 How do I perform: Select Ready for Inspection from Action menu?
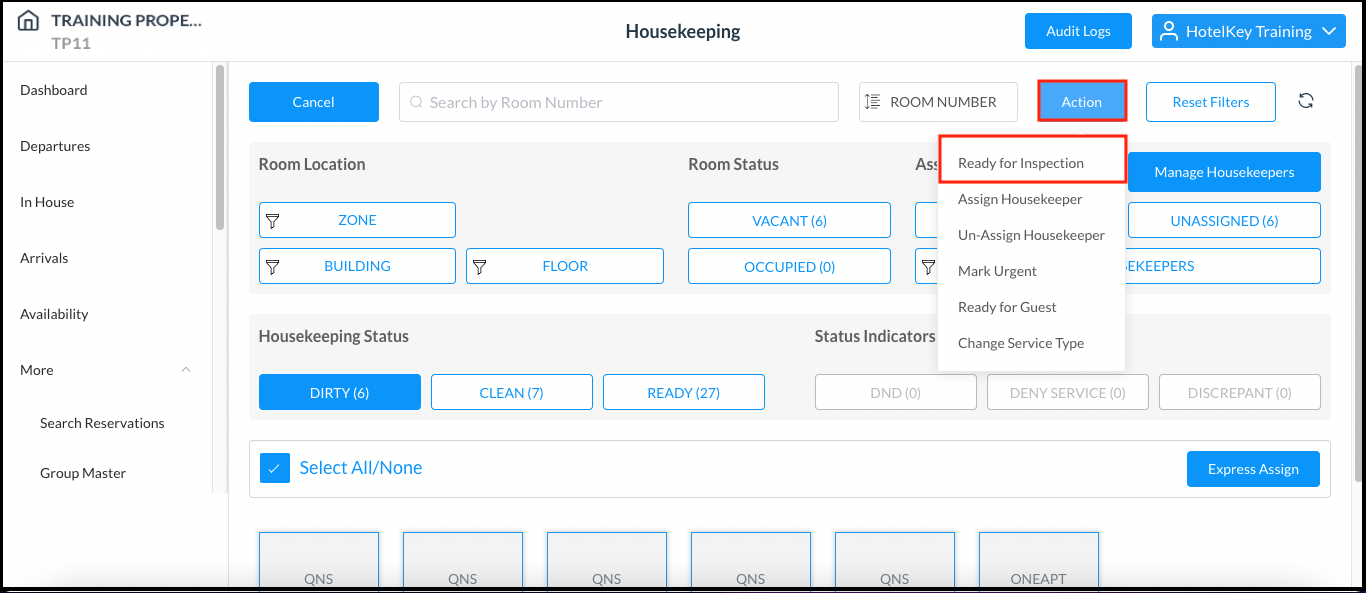point(1022,161)
